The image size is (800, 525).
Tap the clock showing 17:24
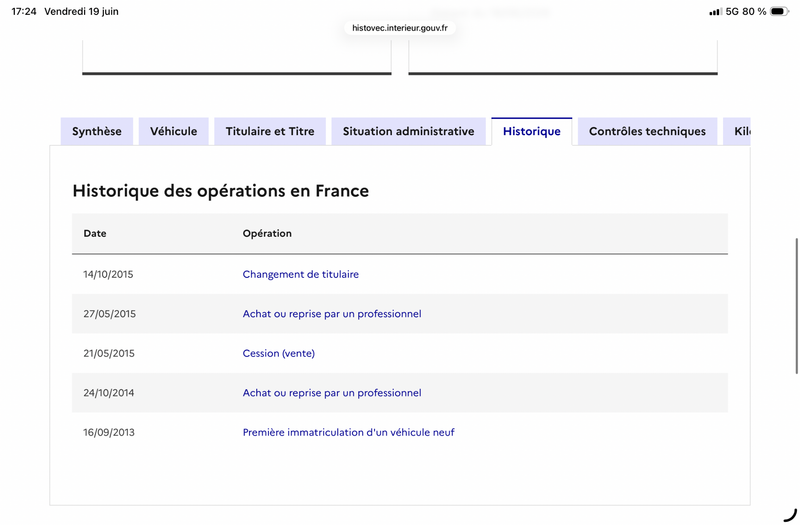coord(24,11)
